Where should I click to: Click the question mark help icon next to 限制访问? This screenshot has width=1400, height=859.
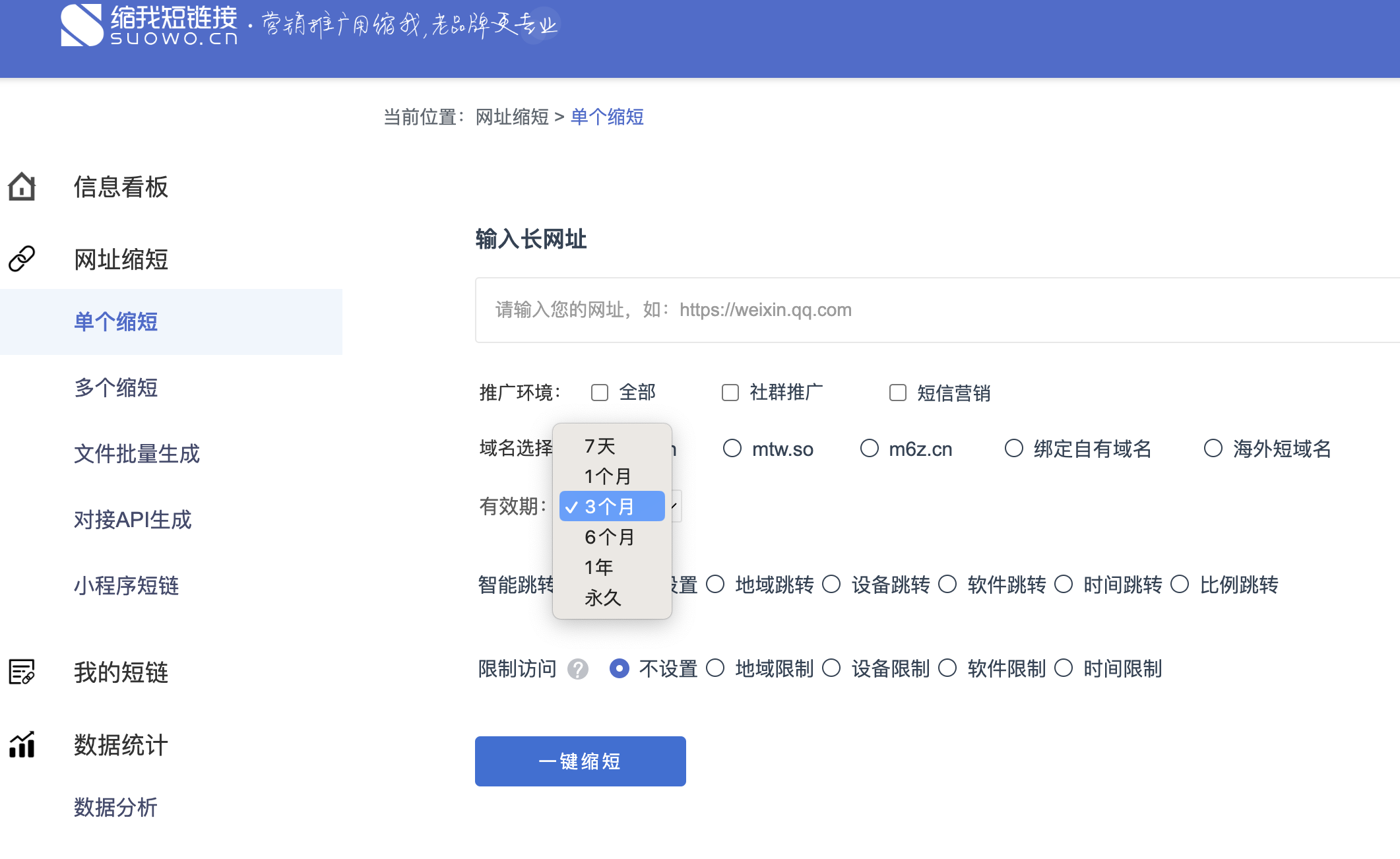(578, 669)
